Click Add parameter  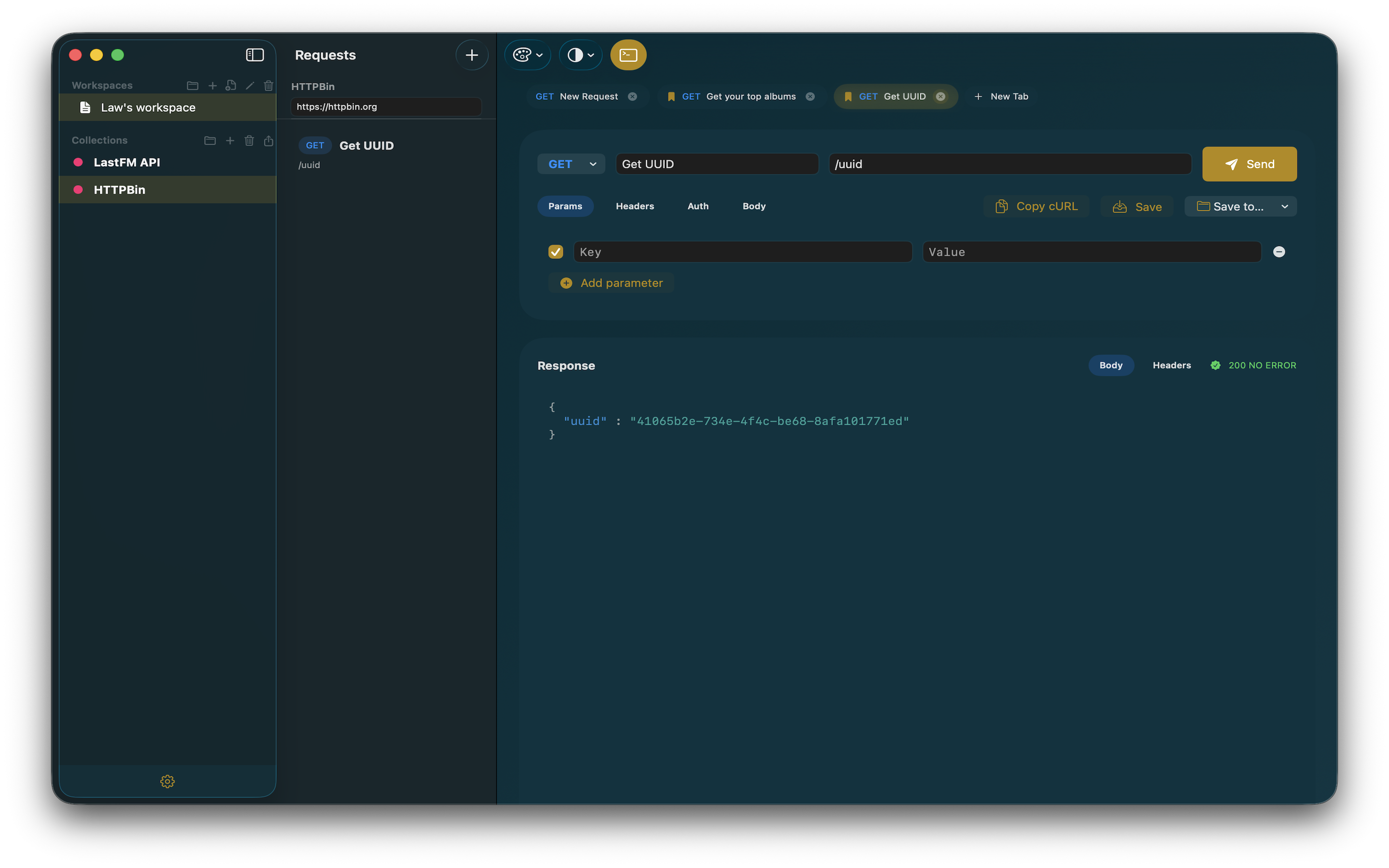(611, 283)
